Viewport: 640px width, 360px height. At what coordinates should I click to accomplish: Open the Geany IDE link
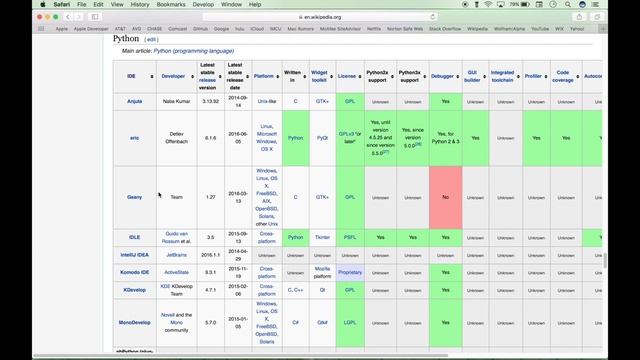(x=134, y=197)
